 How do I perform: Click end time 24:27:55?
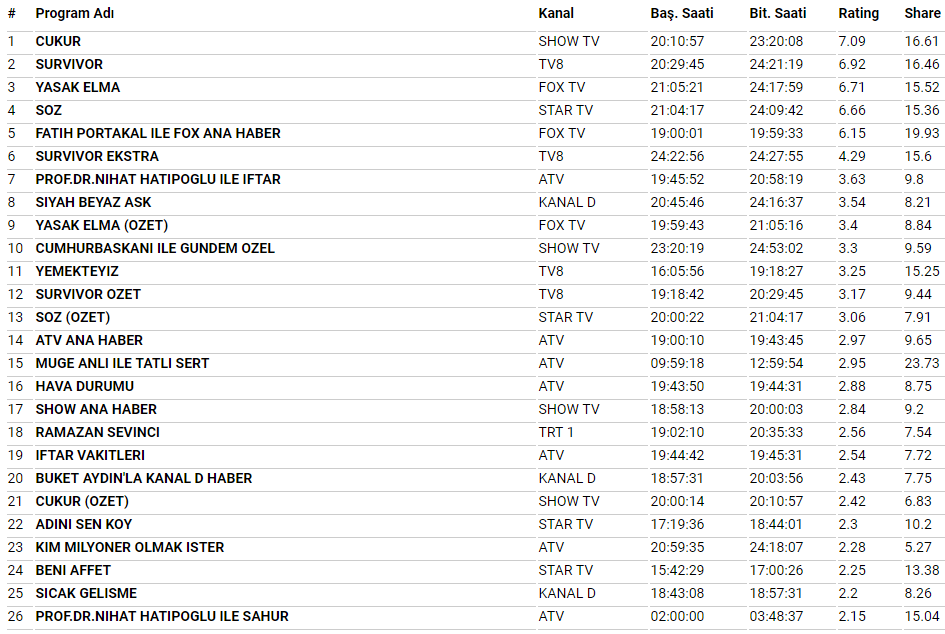point(776,156)
